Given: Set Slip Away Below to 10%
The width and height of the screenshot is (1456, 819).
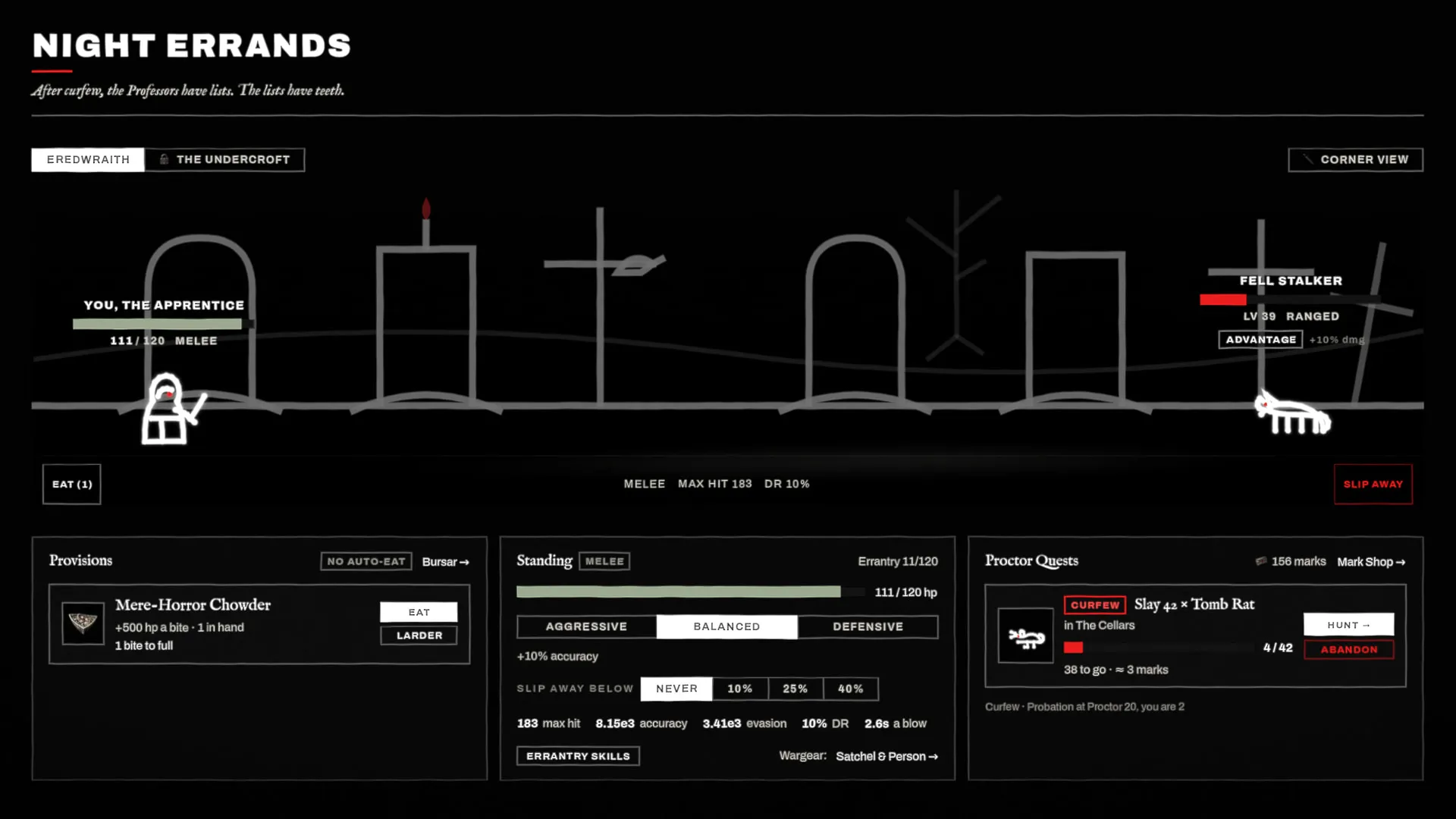Looking at the screenshot, I should click(x=740, y=689).
